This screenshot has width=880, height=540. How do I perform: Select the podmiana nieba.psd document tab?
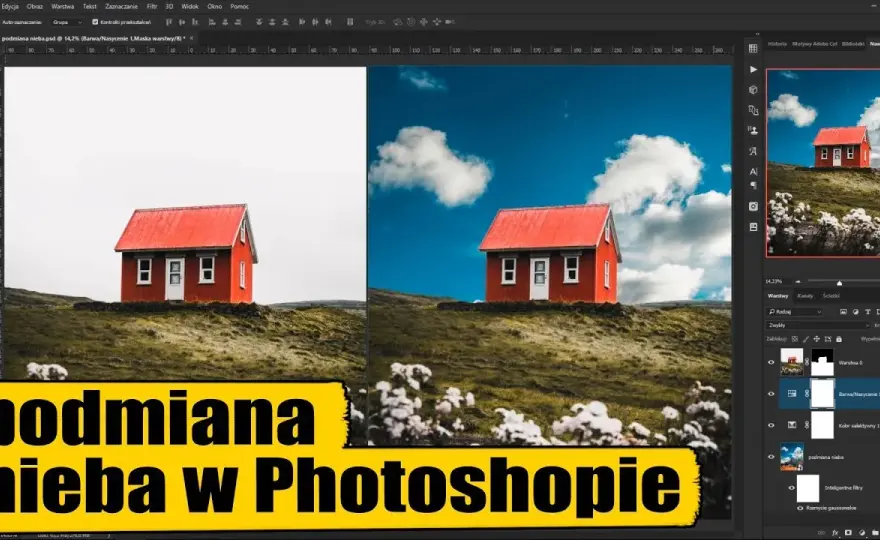(x=94, y=38)
